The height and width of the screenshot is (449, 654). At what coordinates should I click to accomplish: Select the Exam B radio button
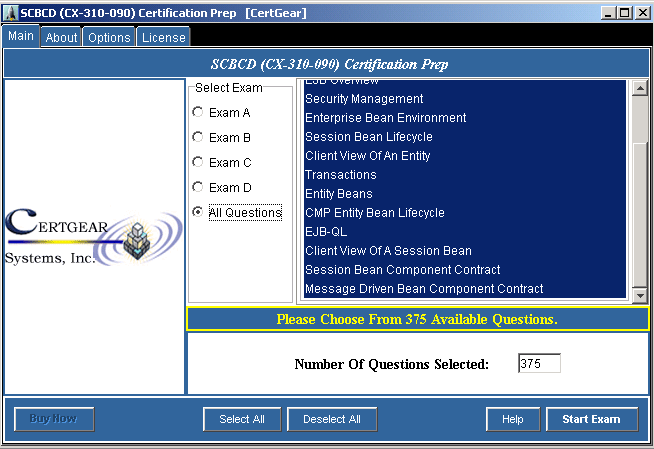[198, 137]
